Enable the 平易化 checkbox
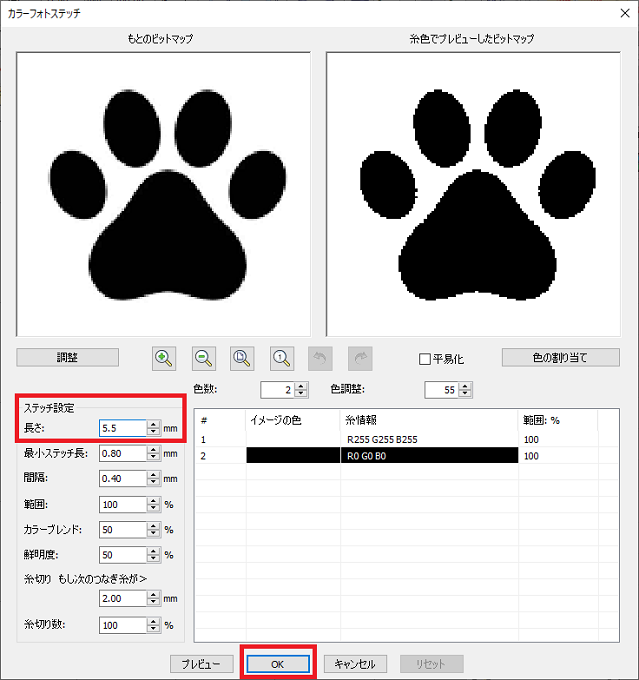639x680 pixels. [x=425, y=359]
